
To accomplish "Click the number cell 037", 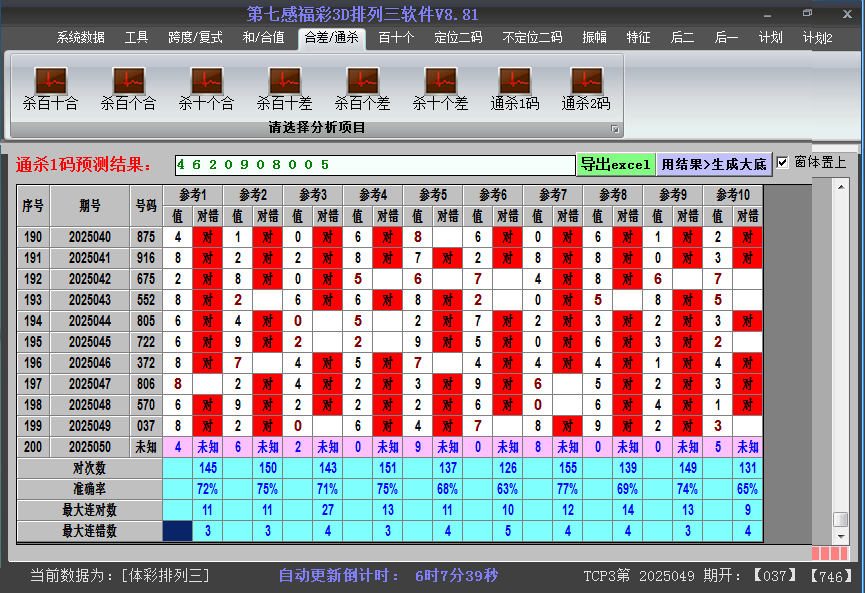I will (146, 426).
